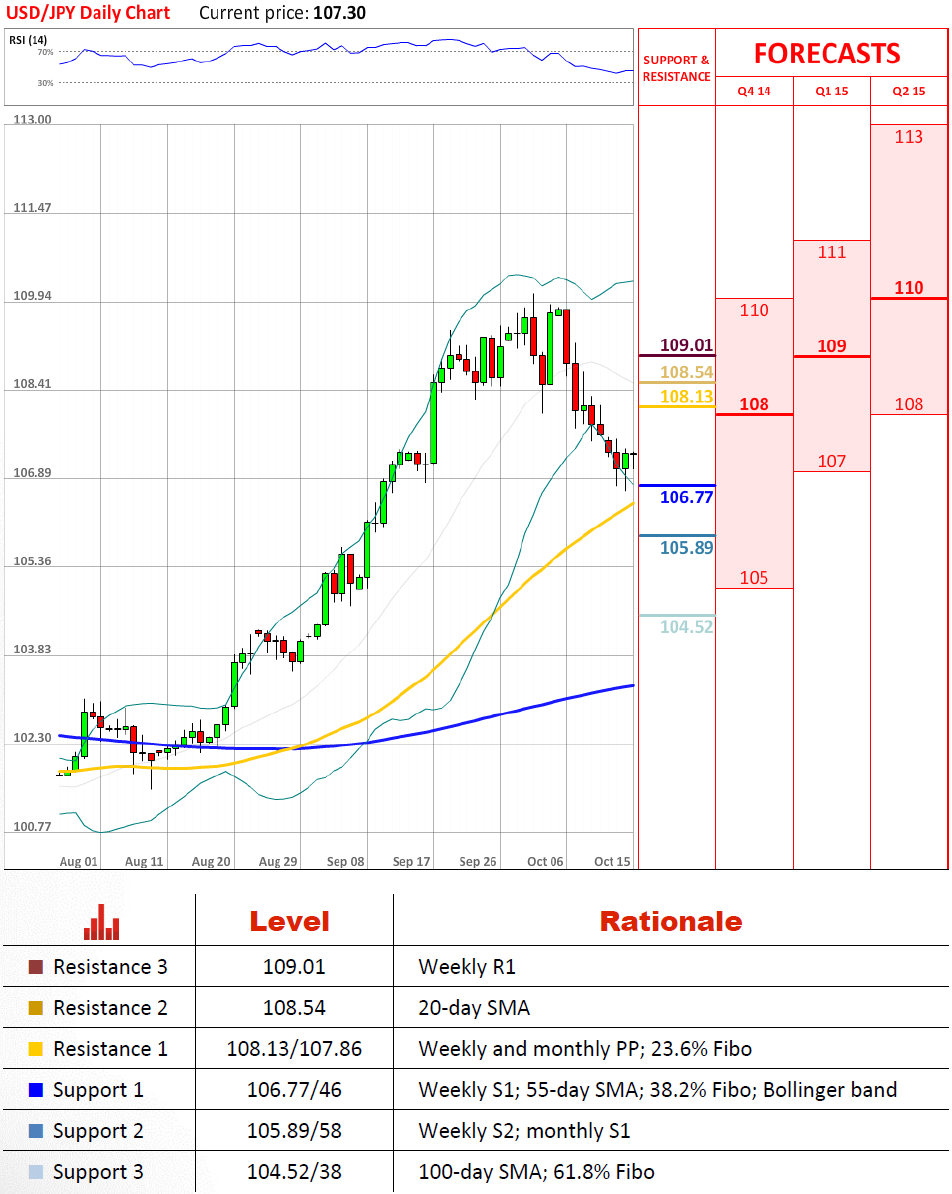Switch to the Q1 15 forecast column

click(832, 91)
